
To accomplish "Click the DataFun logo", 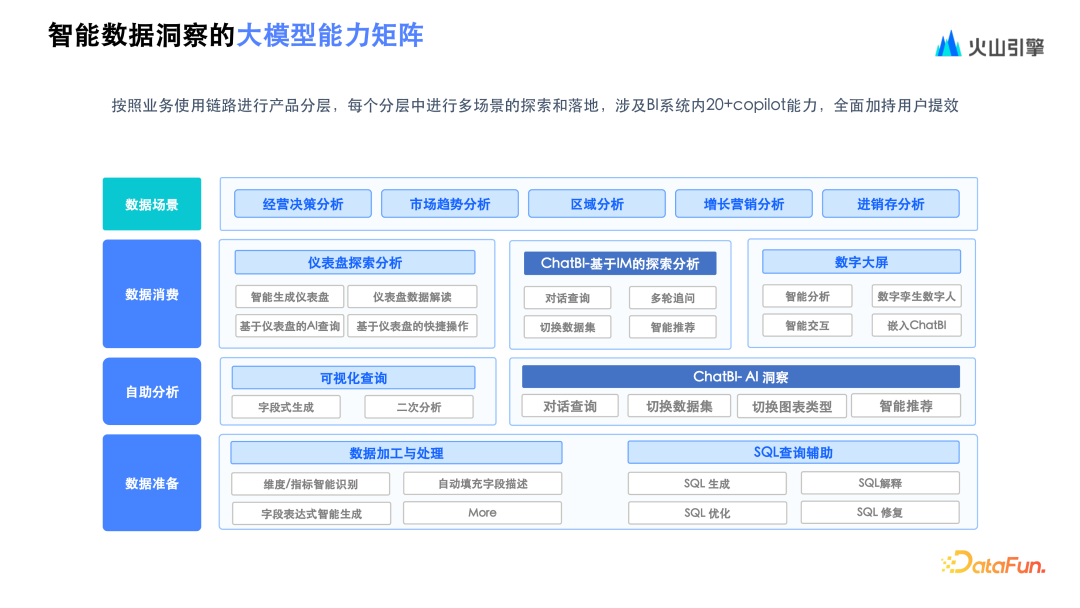I will (992, 564).
